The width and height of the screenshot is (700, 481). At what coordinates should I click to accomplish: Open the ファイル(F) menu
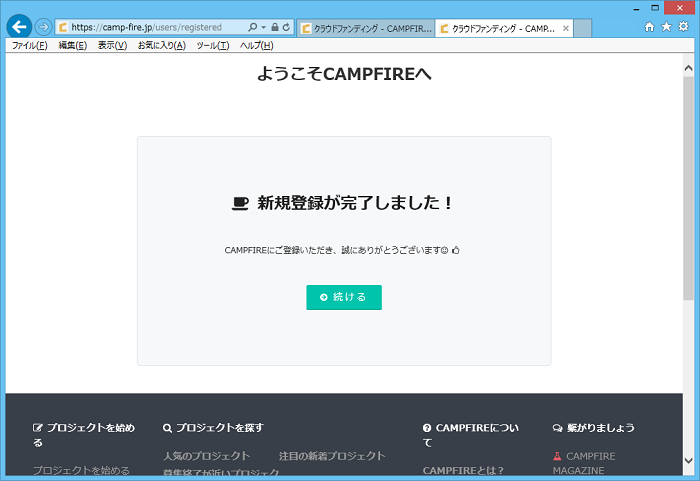point(29,46)
